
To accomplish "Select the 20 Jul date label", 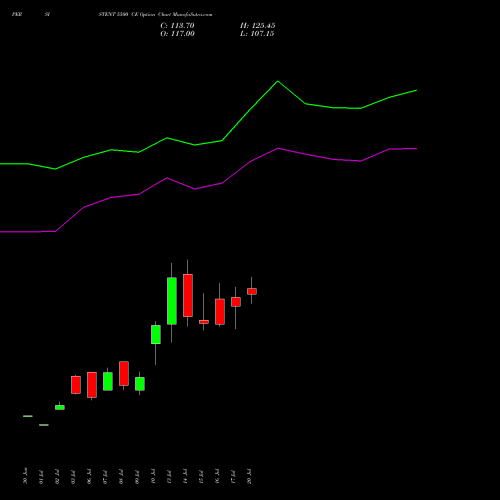I will click(x=249, y=476).
